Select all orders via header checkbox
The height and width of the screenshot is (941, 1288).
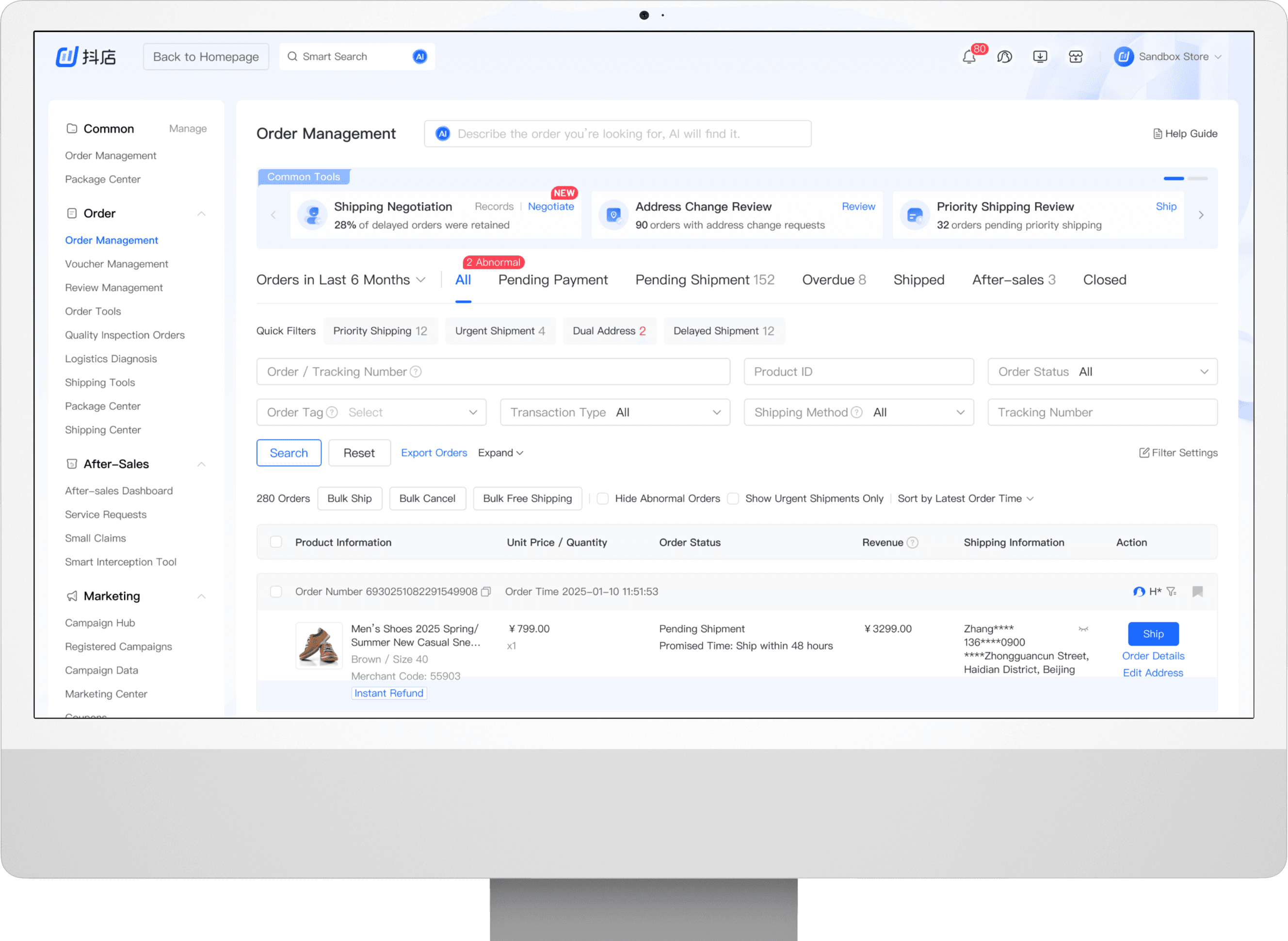[276, 542]
